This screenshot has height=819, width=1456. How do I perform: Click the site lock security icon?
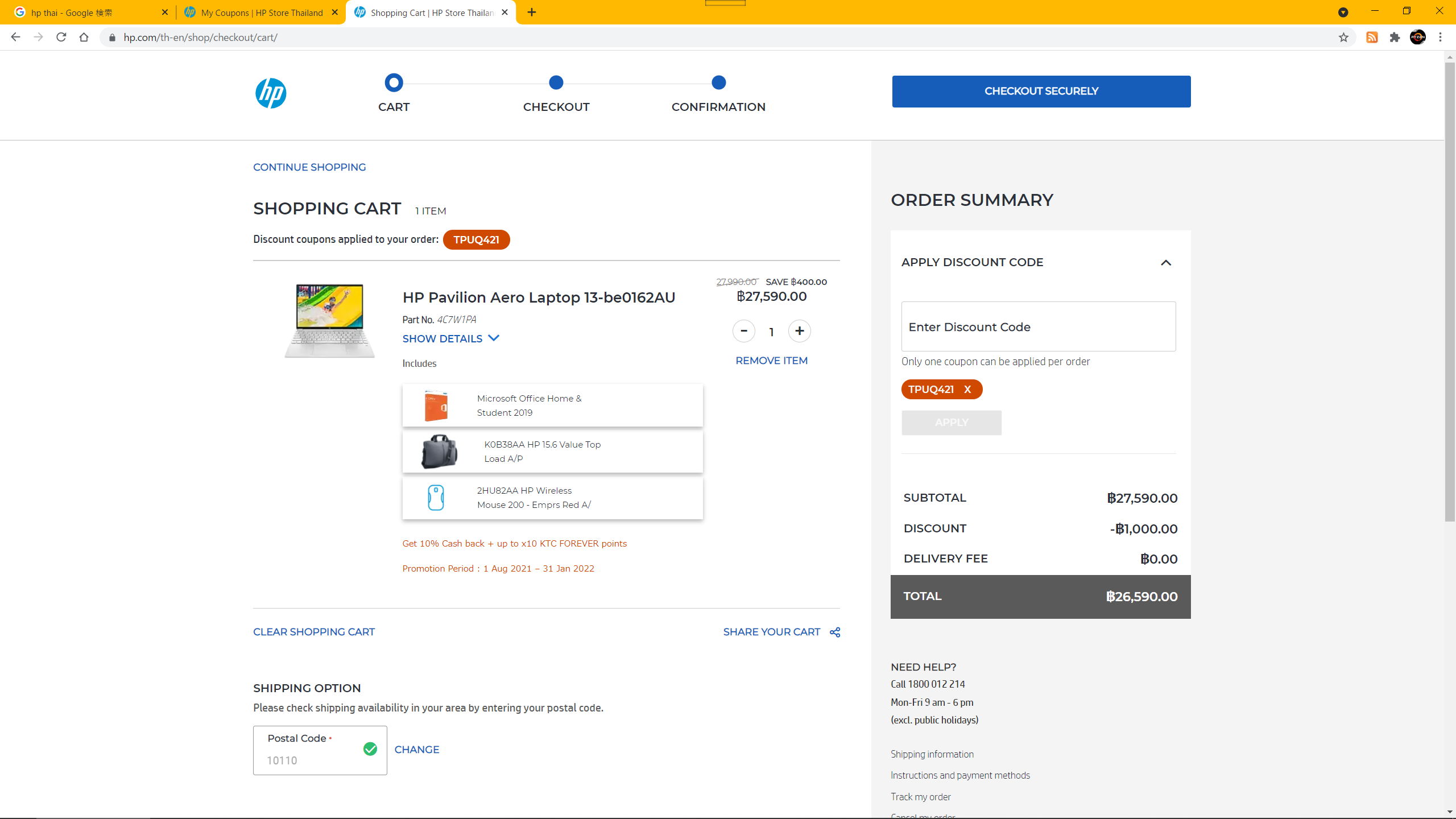112,38
